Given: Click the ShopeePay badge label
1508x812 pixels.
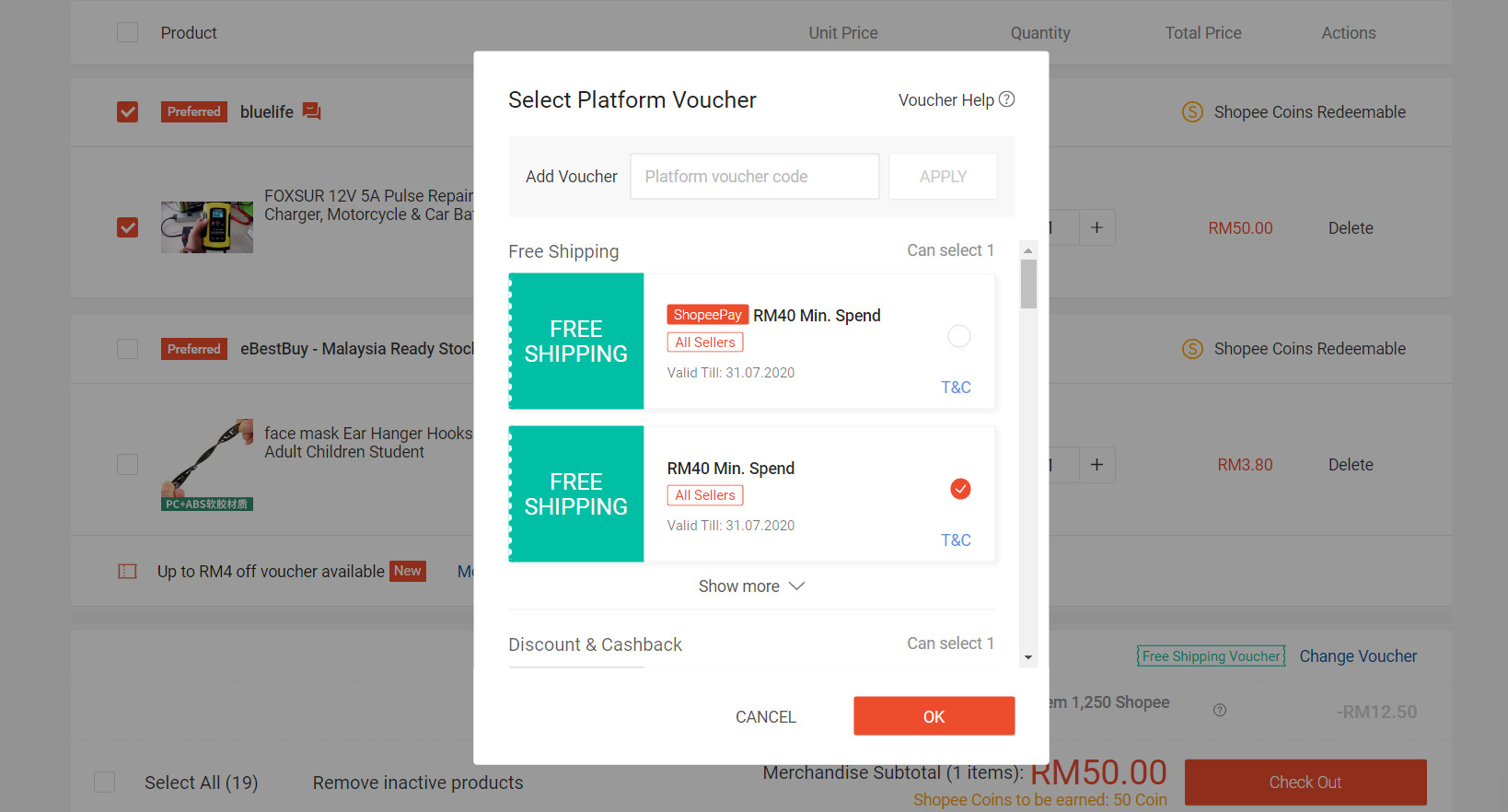Looking at the screenshot, I should (x=708, y=315).
